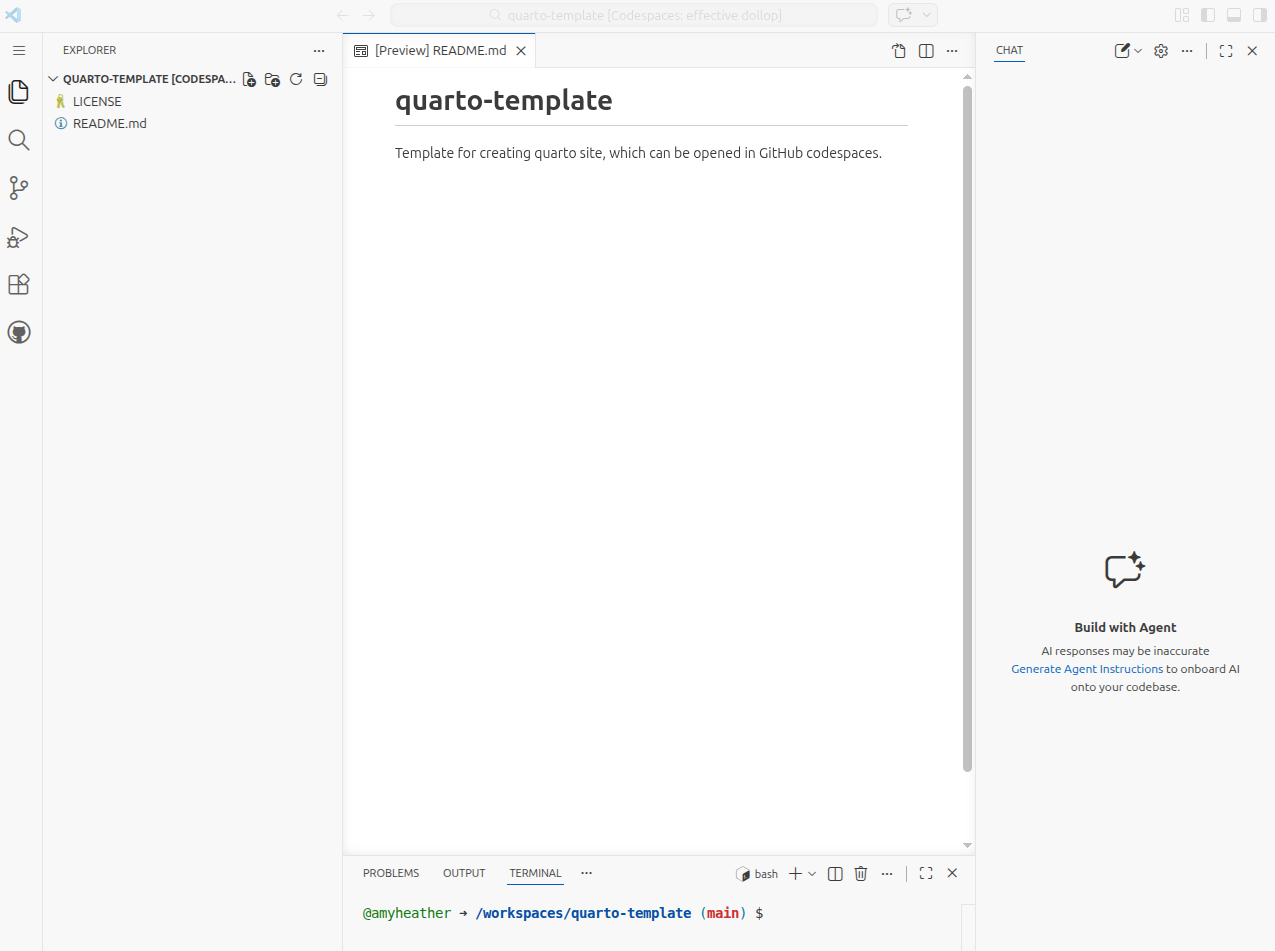Collapse the QUARTO-TEMPLATE folder chevron
The height and width of the screenshot is (951, 1275).
pyautogui.click(x=52, y=78)
